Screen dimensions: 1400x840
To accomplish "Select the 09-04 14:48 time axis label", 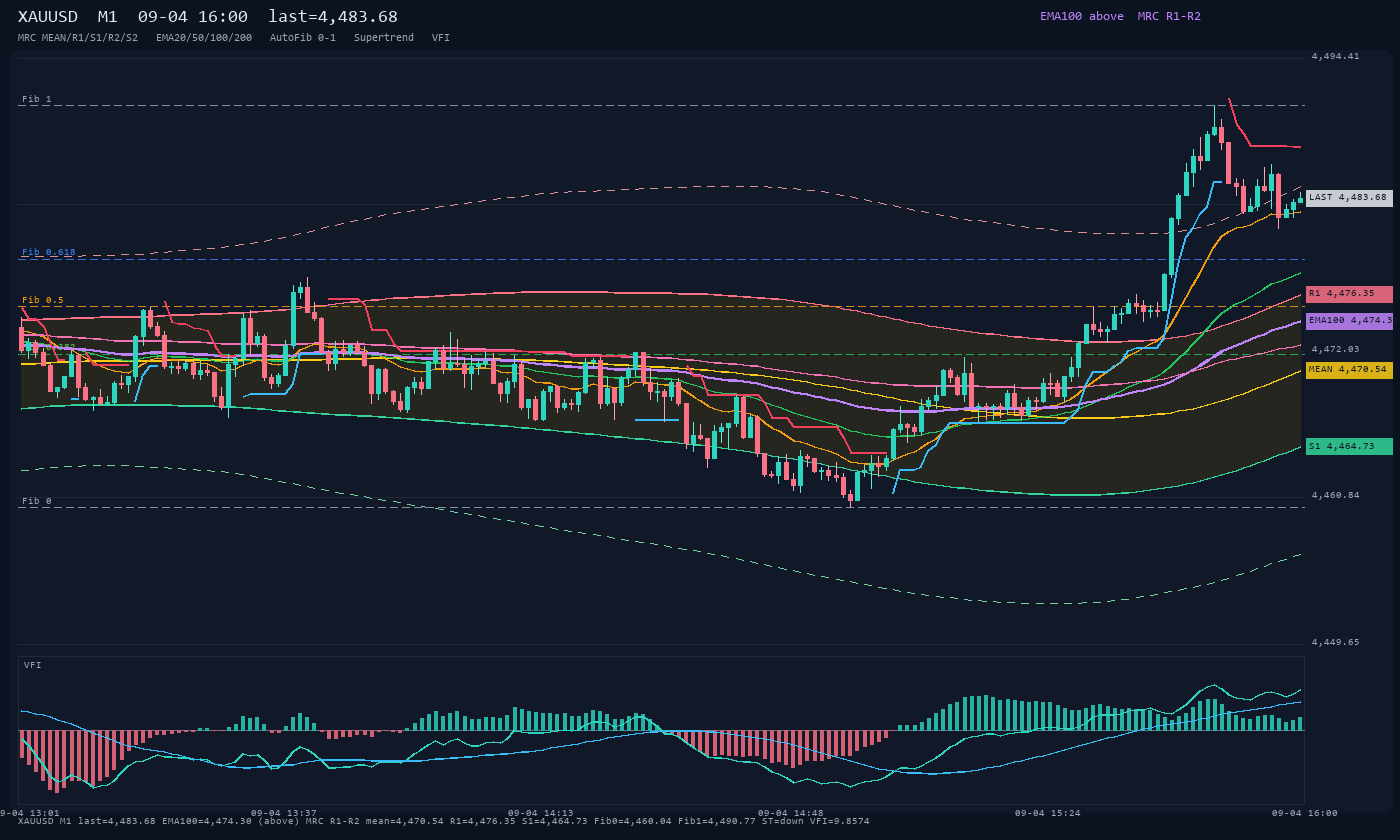I will pyautogui.click(x=791, y=813).
